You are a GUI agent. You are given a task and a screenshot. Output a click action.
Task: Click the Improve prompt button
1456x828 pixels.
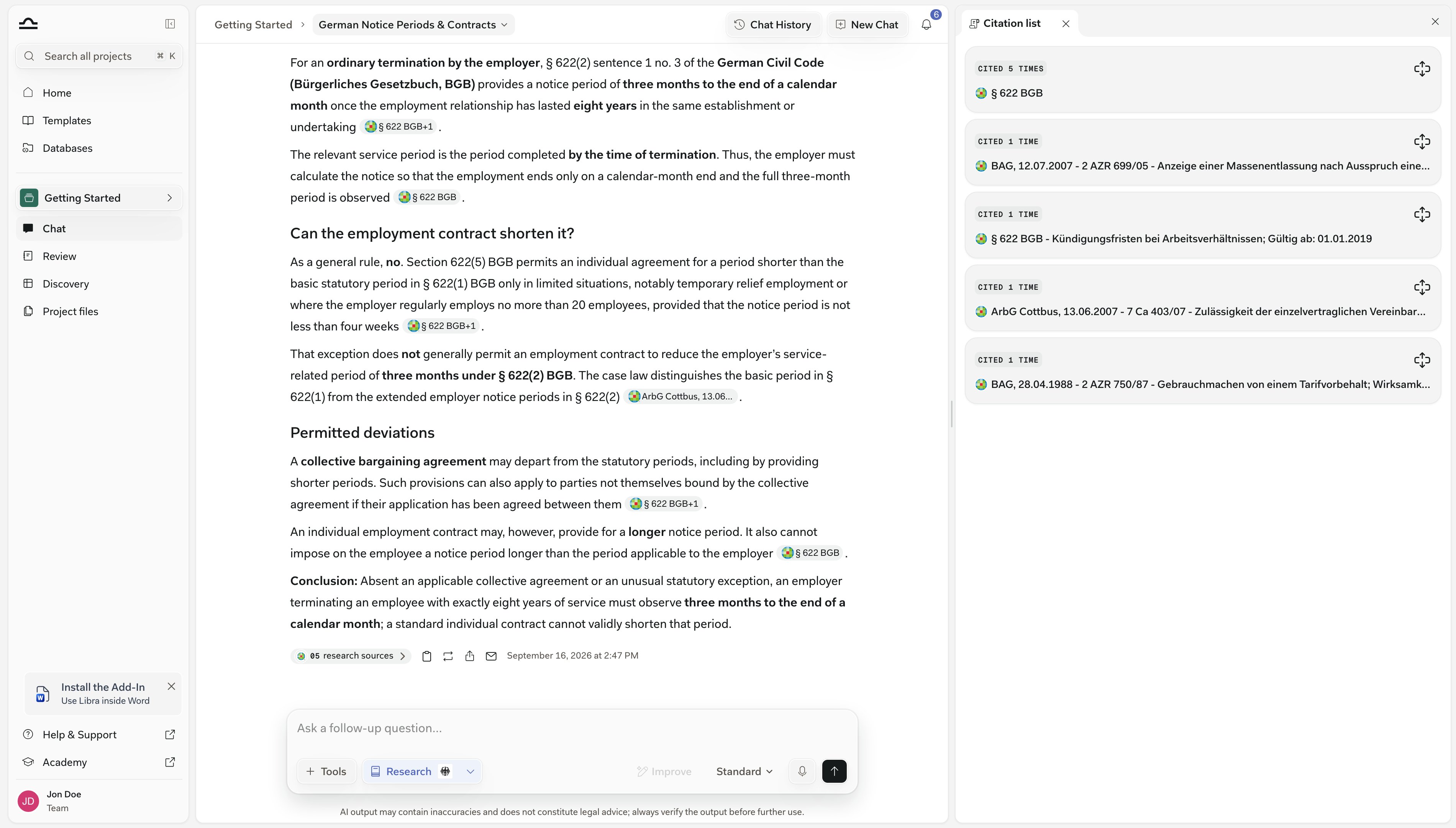click(x=664, y=771)
